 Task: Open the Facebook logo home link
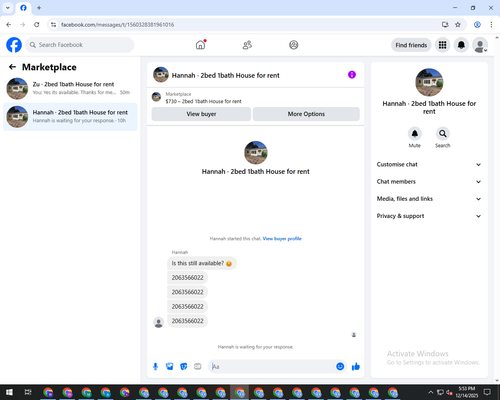tap(14, 45)
